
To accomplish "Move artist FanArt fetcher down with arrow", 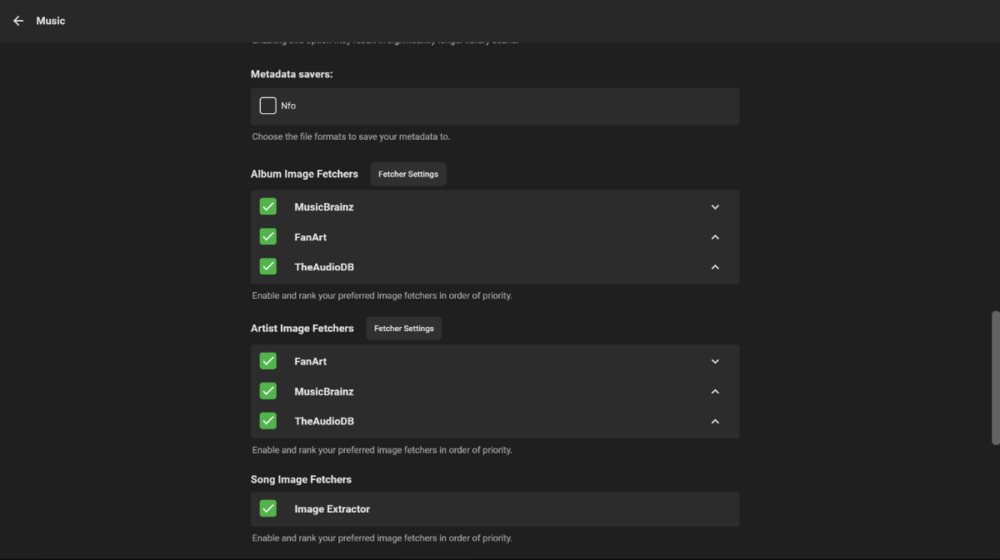I will click(715, 362).
